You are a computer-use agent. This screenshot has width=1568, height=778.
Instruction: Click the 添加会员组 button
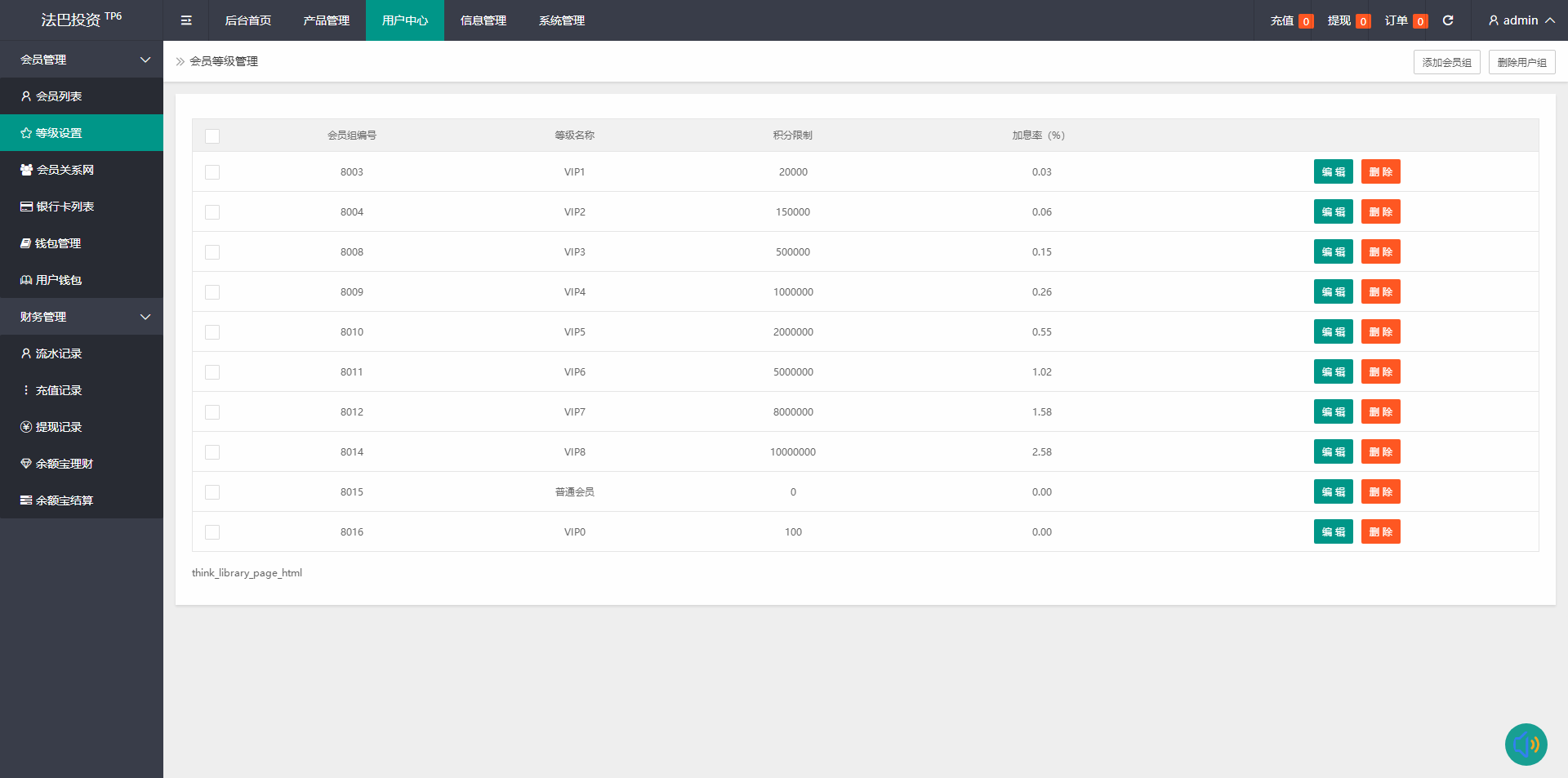point(1446,62)
